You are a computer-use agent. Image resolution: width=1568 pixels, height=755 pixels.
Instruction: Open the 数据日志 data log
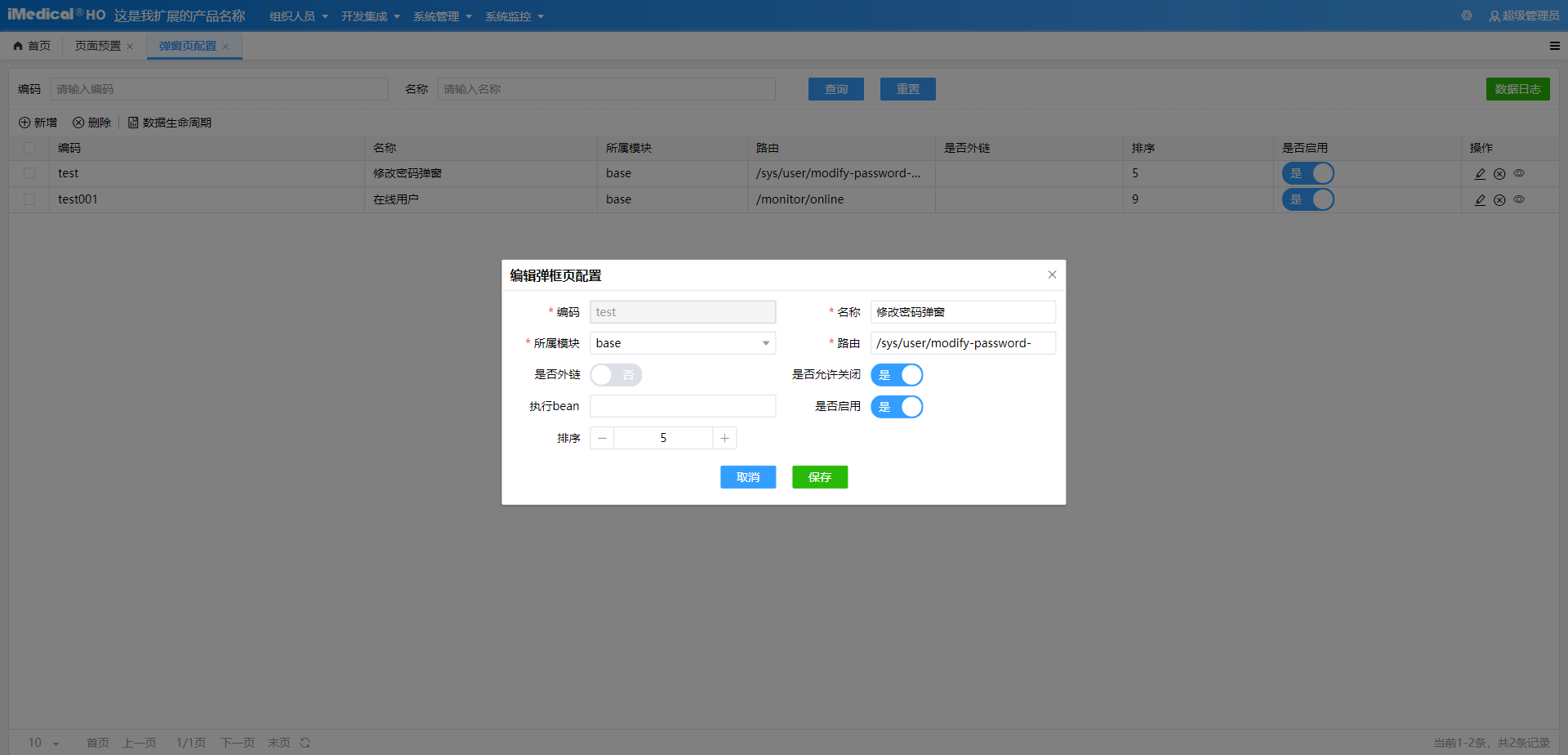click(1517, 89)
